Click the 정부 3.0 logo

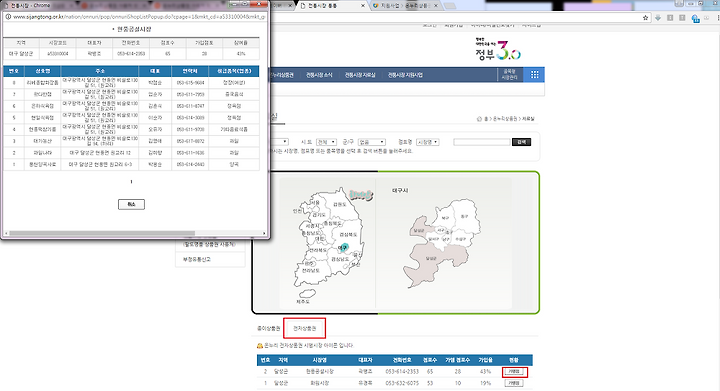click(x=498, y=50)
